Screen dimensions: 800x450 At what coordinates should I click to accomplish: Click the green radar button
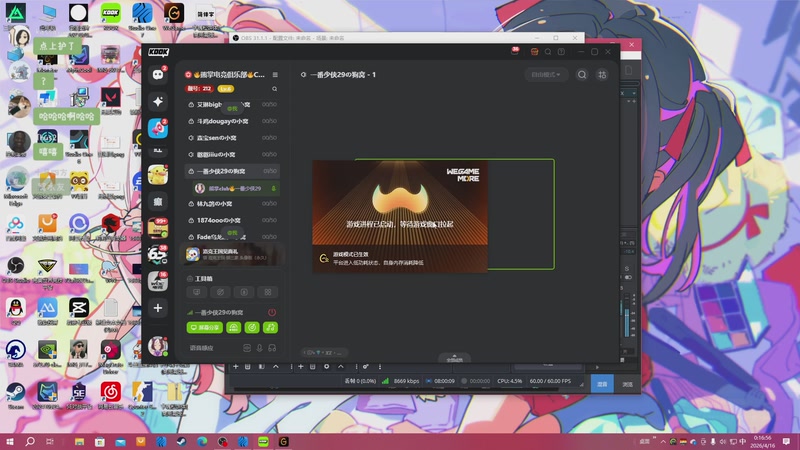pyautogui.click(x=252, y=328)
